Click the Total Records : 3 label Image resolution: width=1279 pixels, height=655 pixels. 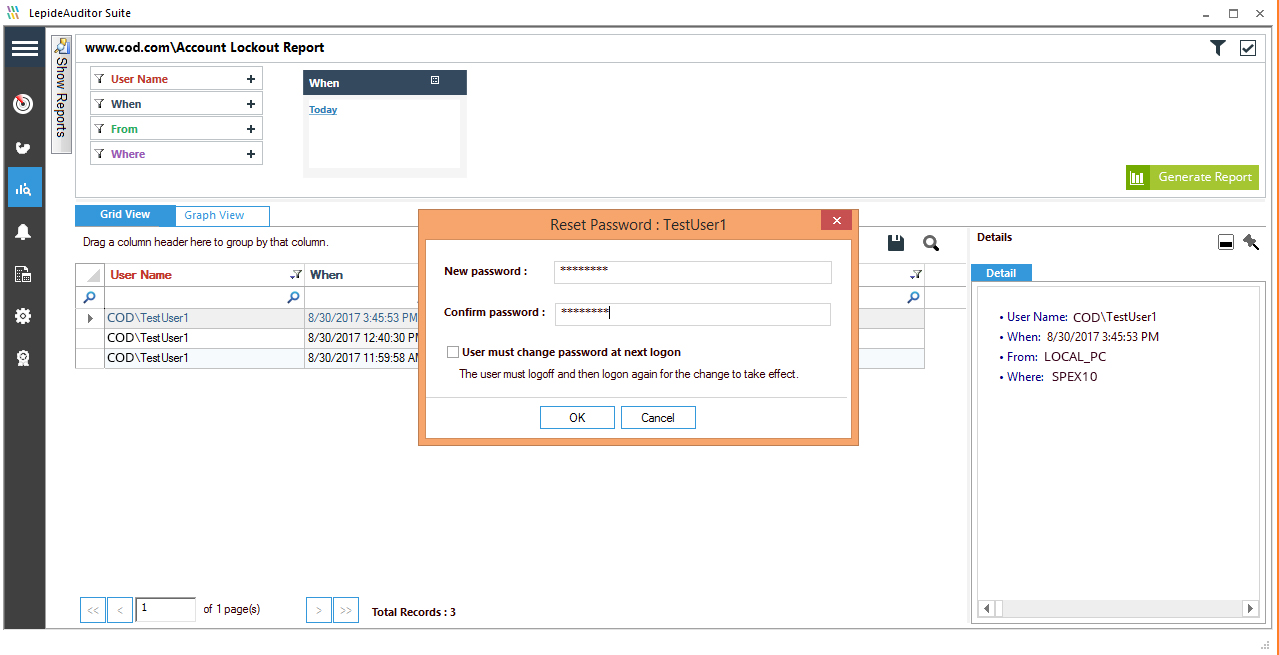point(414,612)
